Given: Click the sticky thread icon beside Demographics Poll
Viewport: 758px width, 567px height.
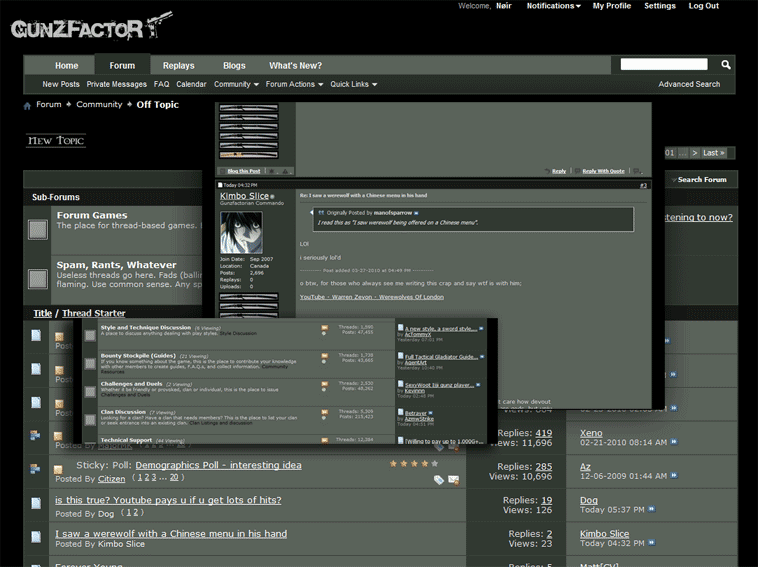Looking at the screenshot, I should pos(35,468).
